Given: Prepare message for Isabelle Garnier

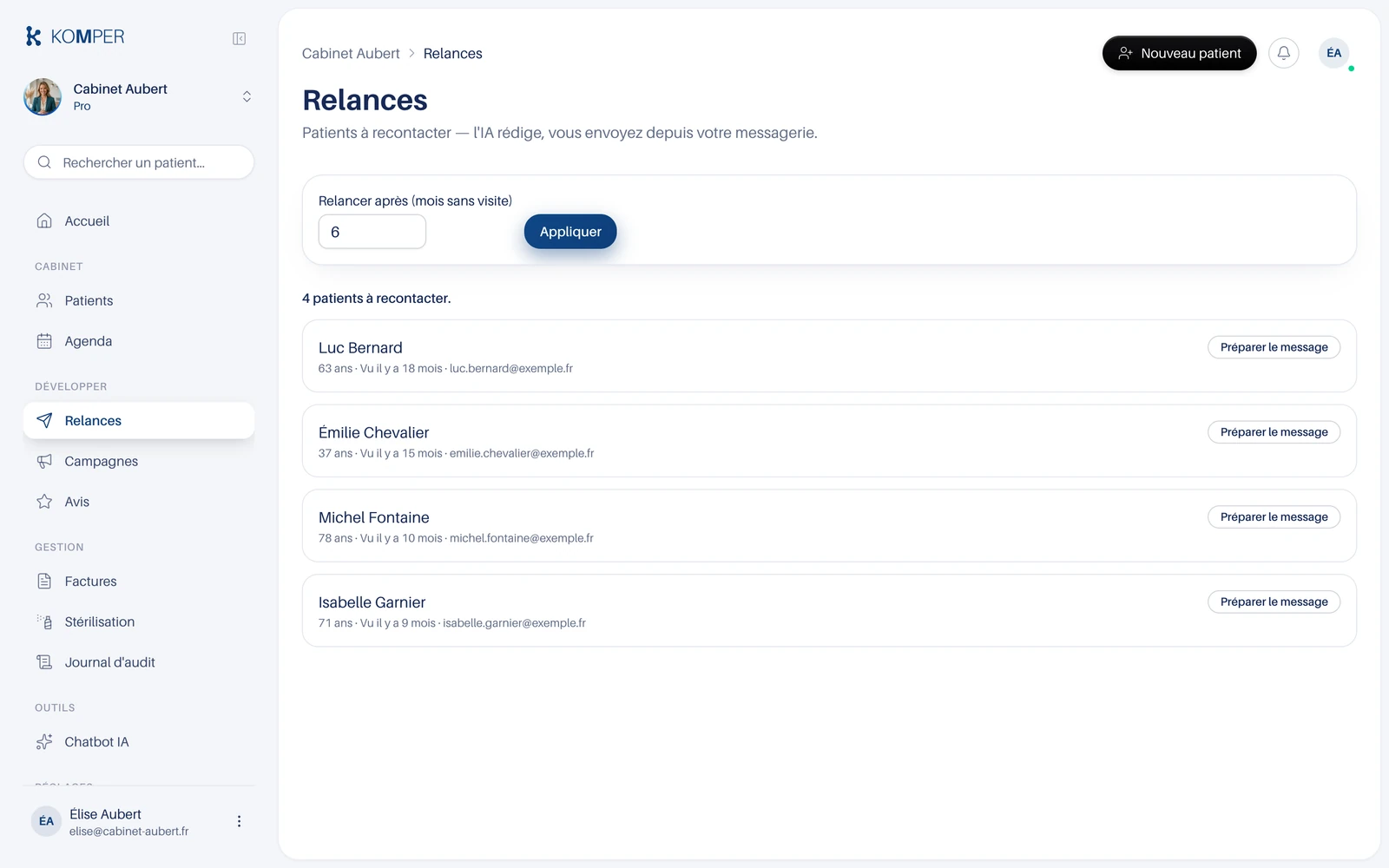Looking at the screenshot, I should 1274,602.
